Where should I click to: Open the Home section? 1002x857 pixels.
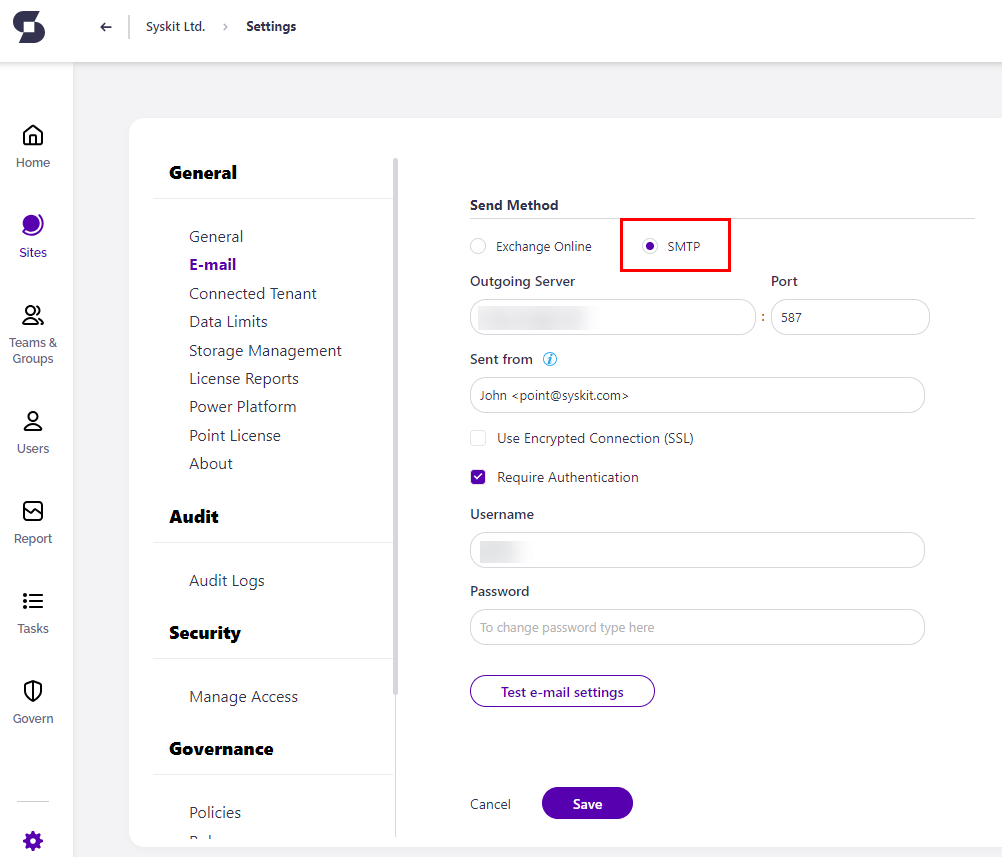33,144
